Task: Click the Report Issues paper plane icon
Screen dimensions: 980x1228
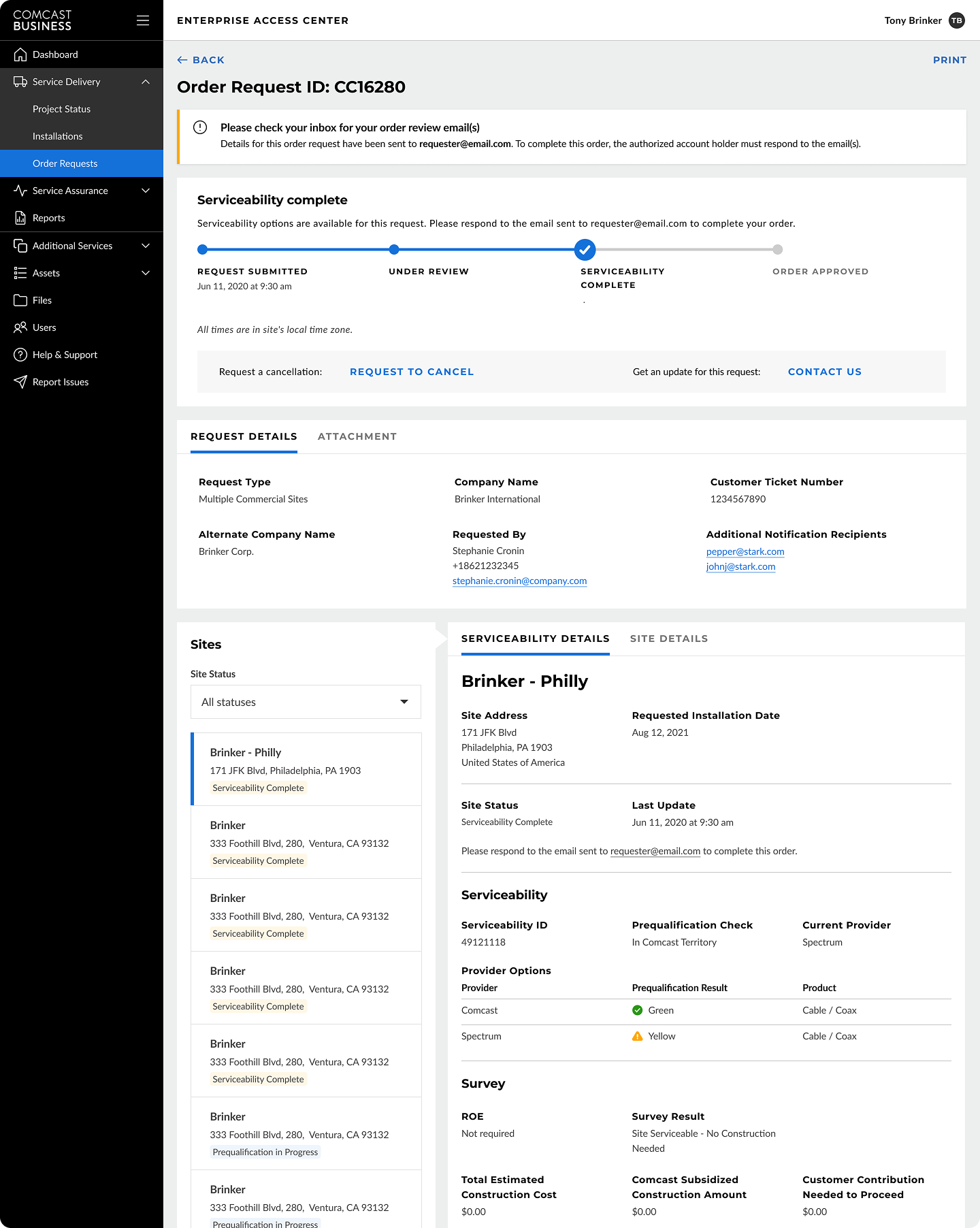Action: tap(20, 382)
